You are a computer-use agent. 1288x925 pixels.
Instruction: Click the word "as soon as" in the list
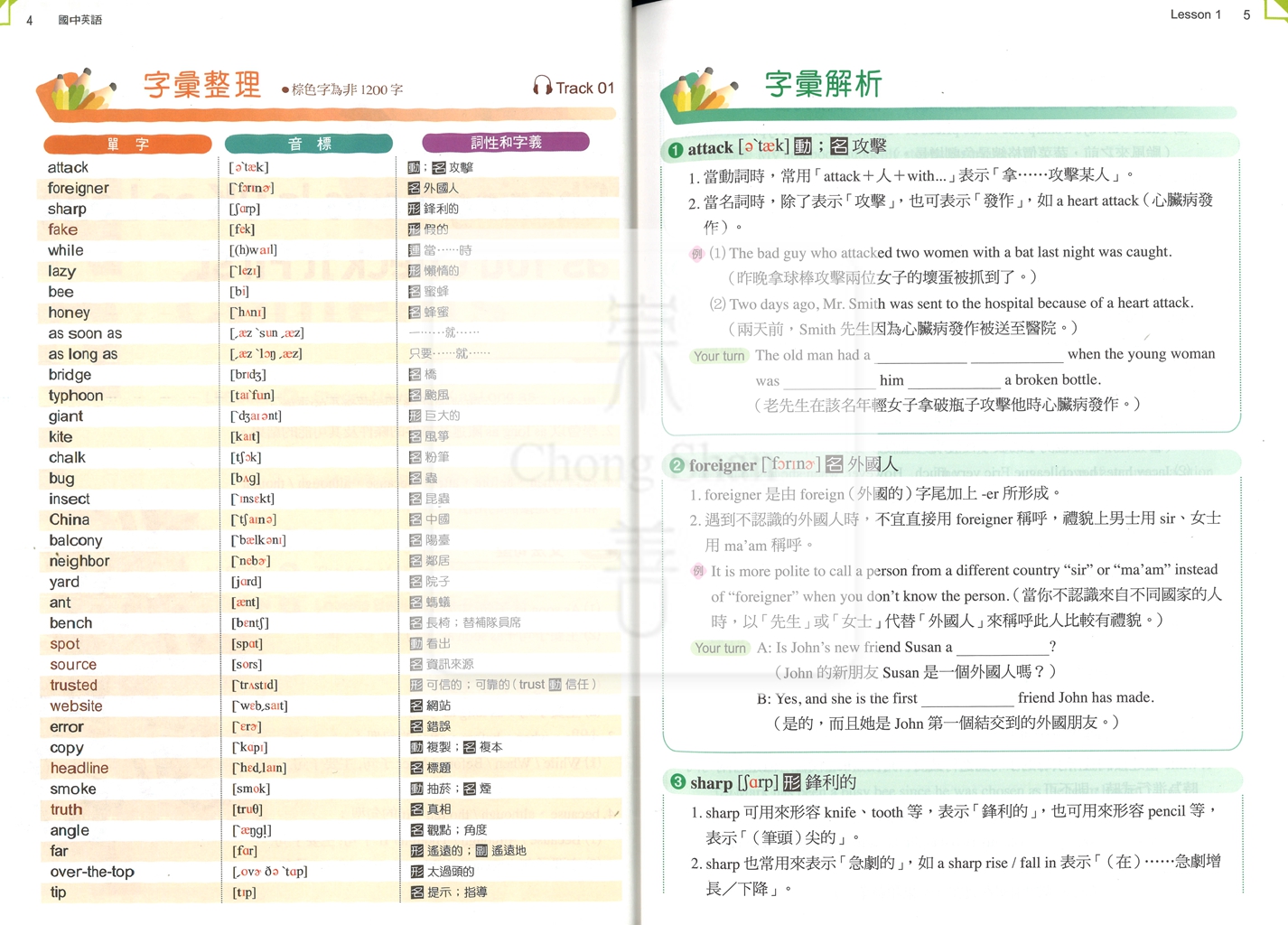pyautogui.click(x=85, y=333)
